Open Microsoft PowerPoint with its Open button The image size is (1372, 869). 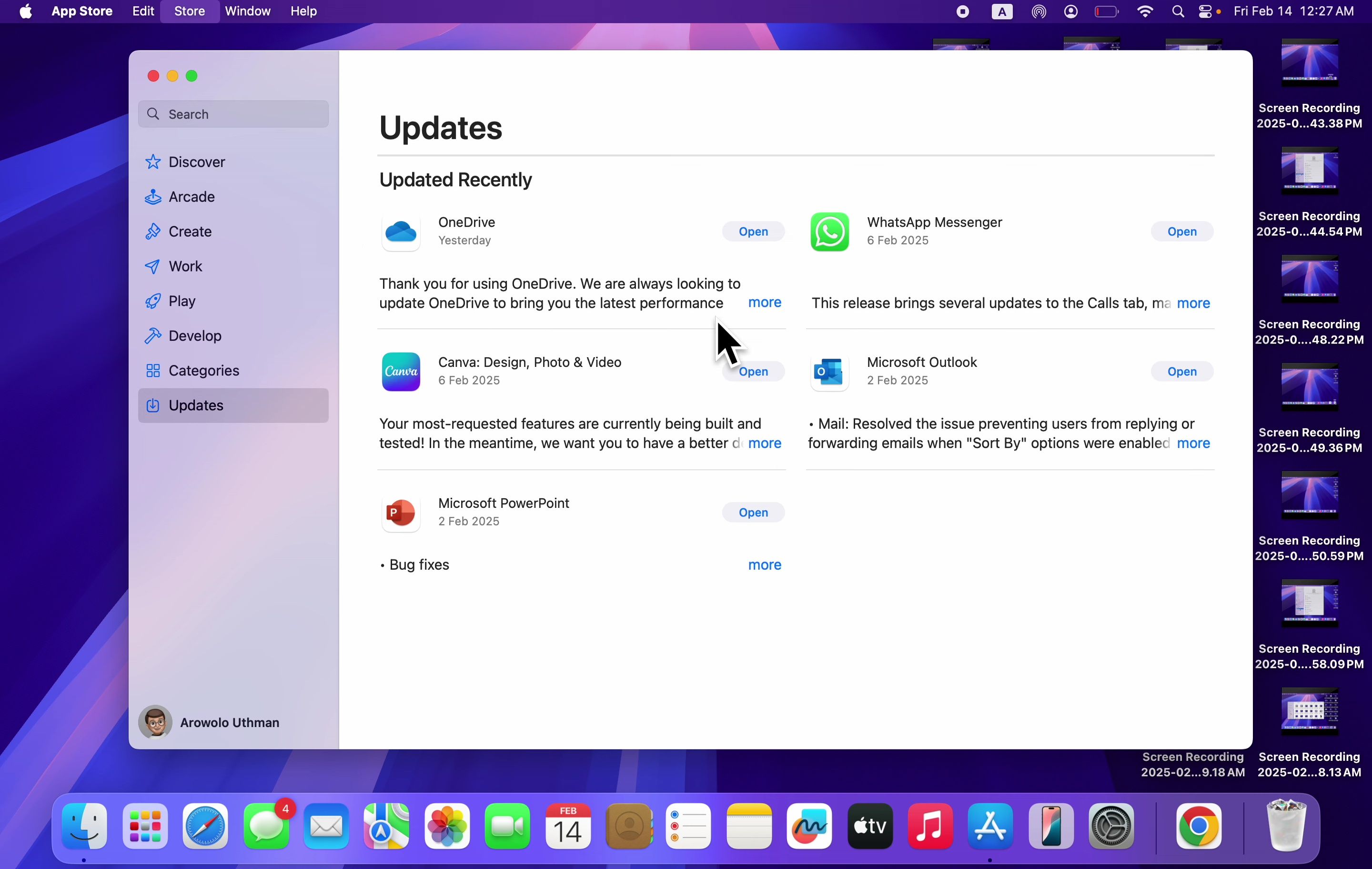(x=753, y=512)
